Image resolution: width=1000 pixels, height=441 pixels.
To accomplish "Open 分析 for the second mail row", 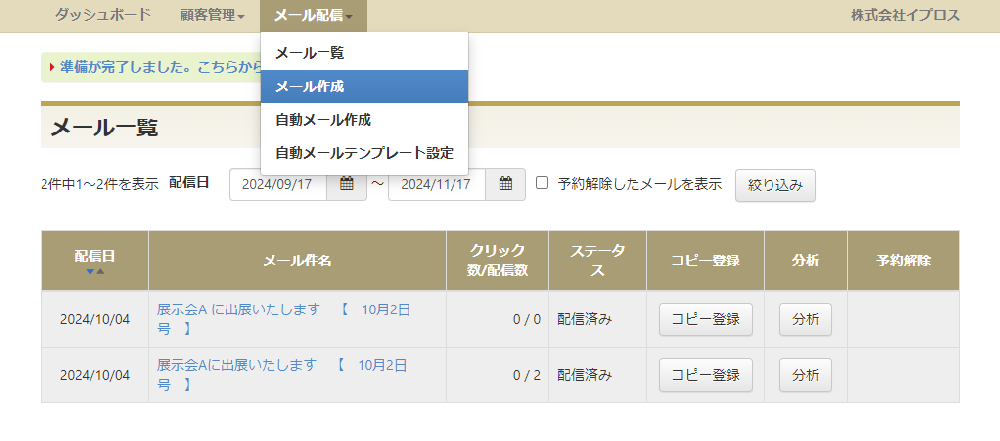I will (x=805, y=375).
